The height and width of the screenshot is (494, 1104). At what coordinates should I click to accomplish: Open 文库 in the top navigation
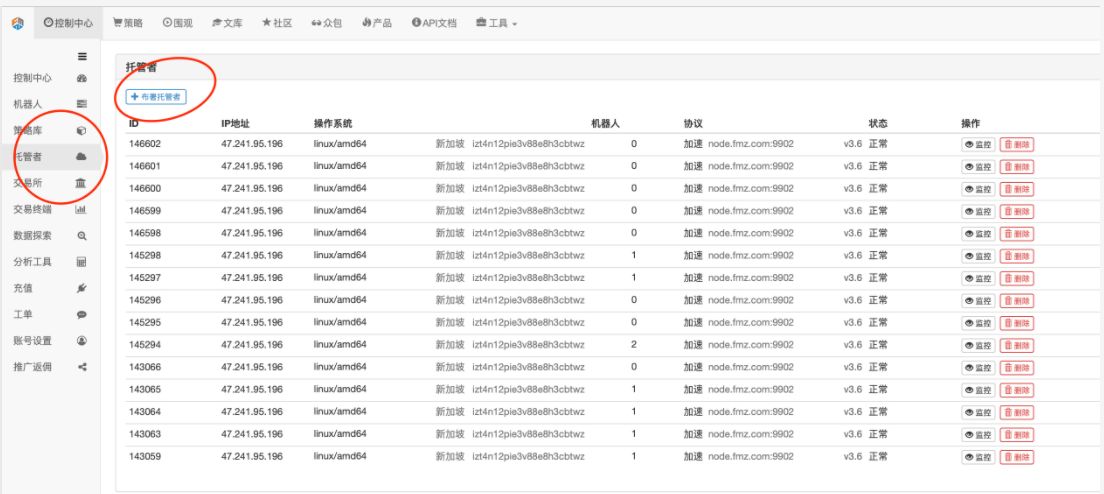point(227,23)
